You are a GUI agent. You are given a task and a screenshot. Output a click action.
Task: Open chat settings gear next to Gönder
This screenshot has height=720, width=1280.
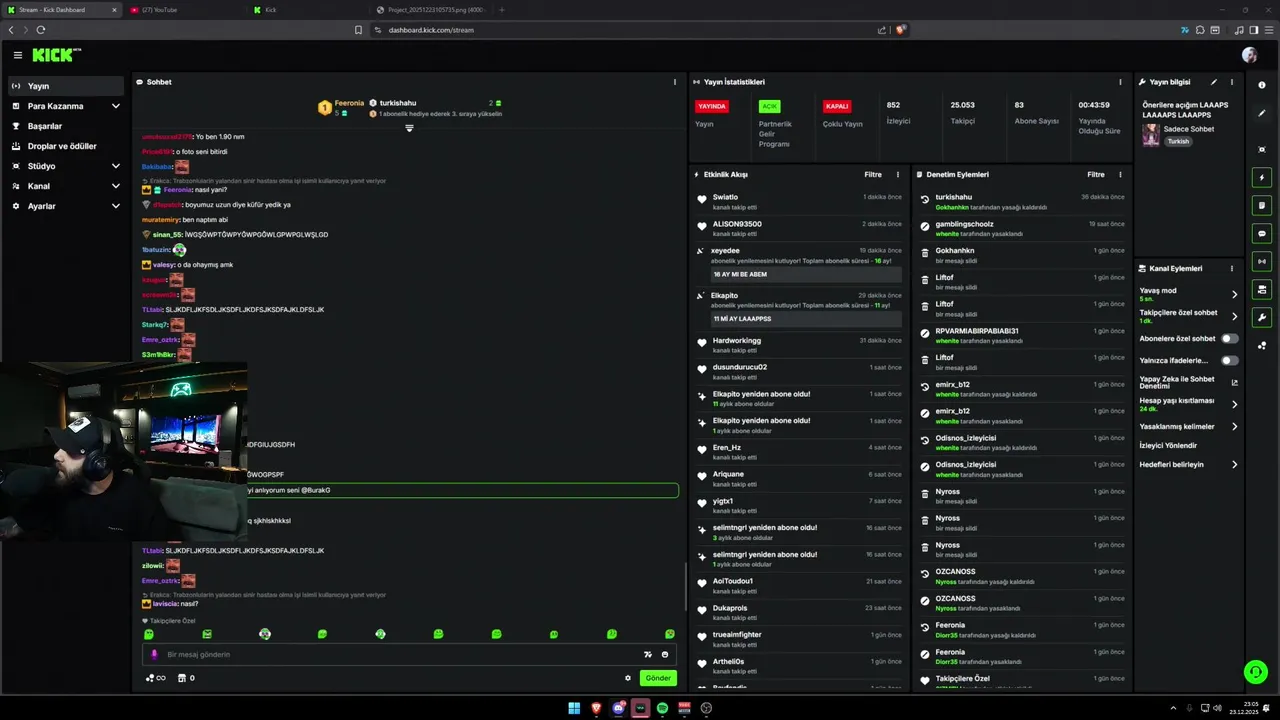628,678
